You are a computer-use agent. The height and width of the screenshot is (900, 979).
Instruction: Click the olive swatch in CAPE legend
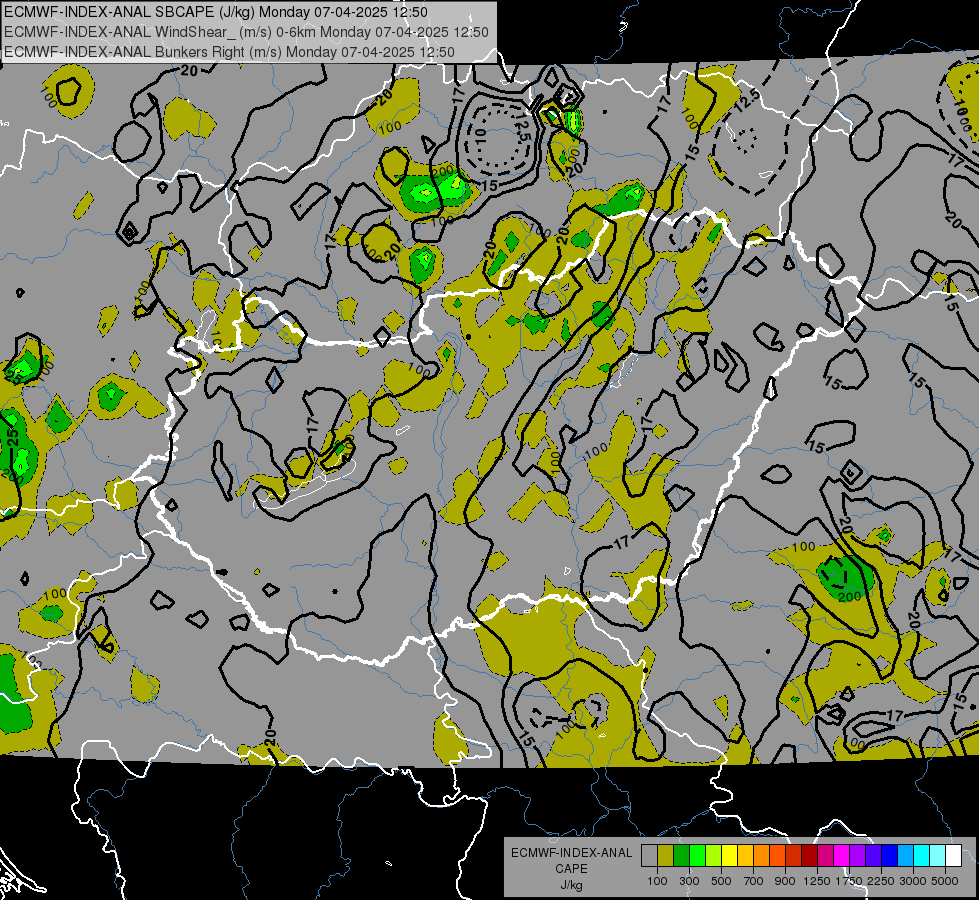[x=666, y=856]
